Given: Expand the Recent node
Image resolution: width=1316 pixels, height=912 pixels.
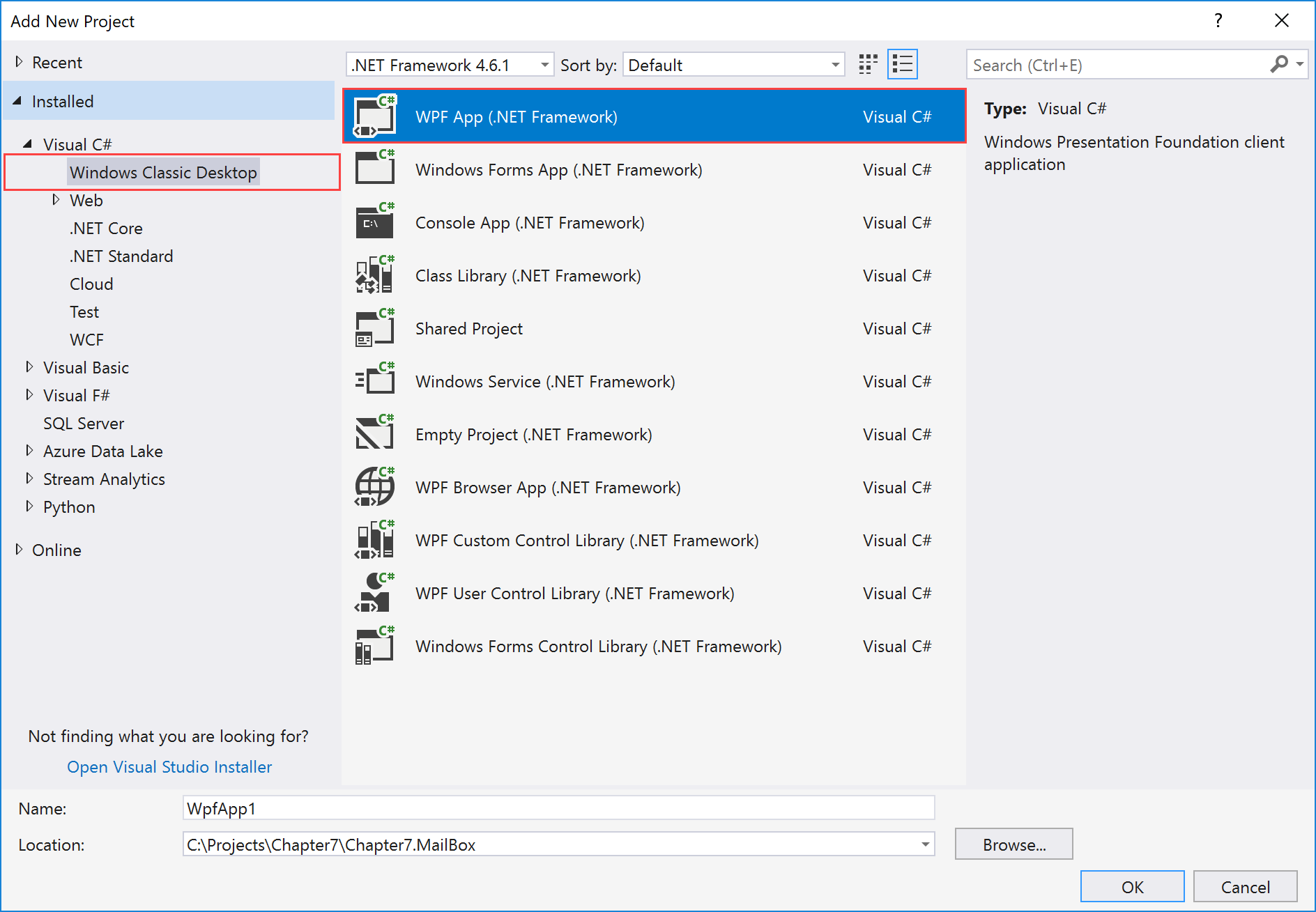Looking at the screenshot, I should pyautogui.click(x=19, y=62).
